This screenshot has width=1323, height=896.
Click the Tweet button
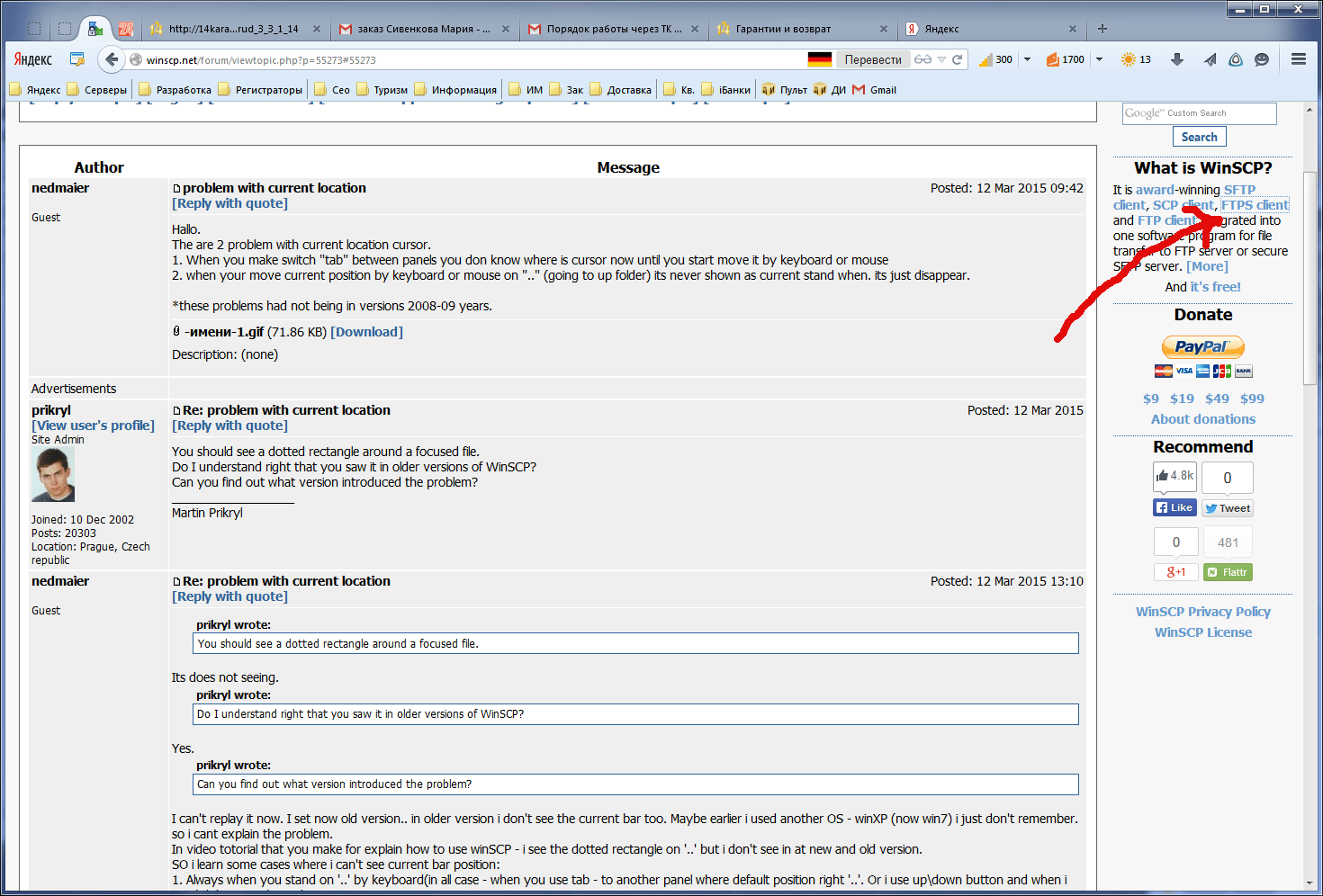pos(1228,508)
